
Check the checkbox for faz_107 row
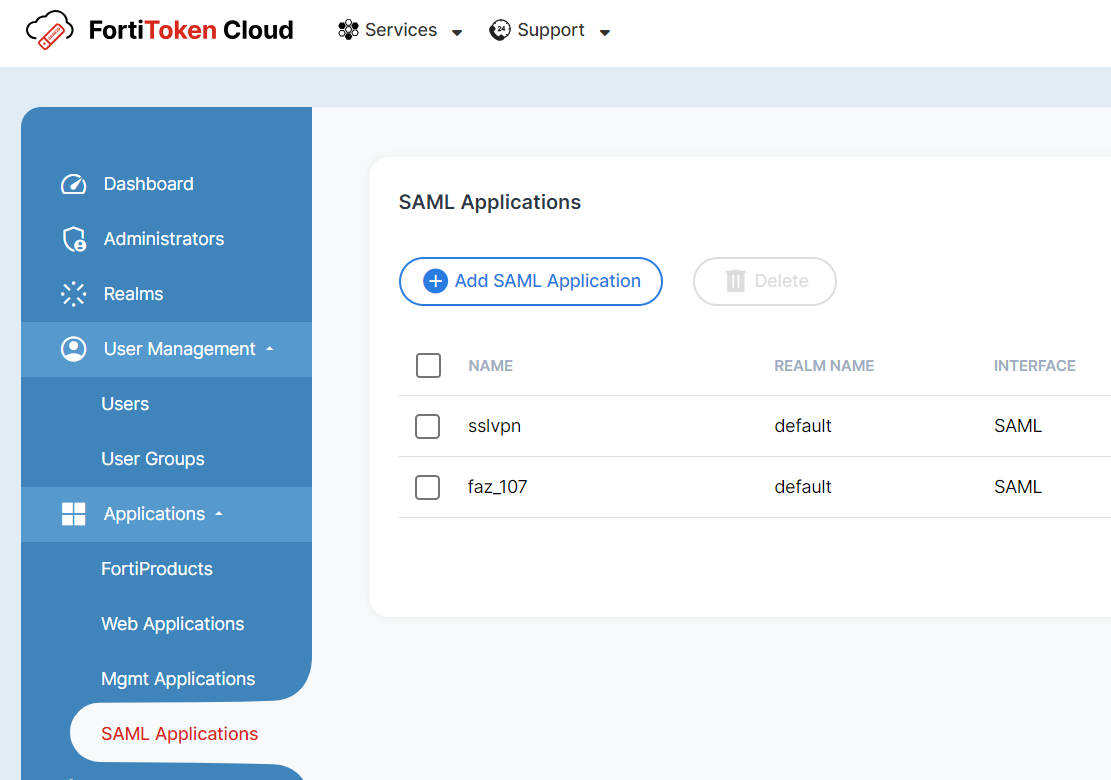[x=427, y=487]
